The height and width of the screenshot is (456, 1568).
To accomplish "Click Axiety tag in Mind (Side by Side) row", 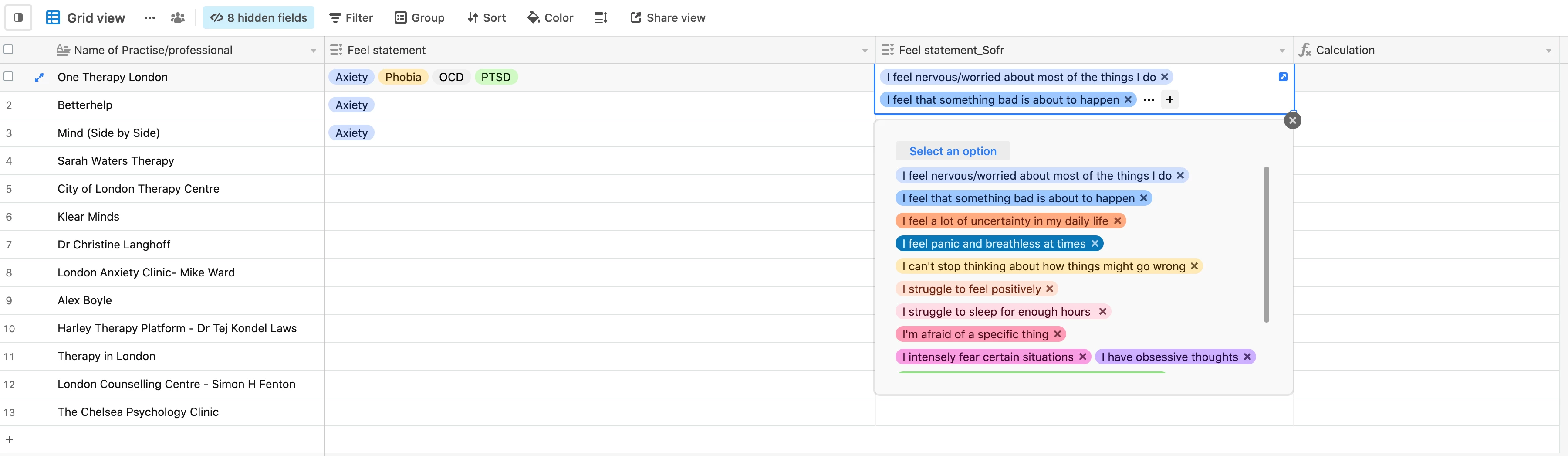I will coord(351,133).
